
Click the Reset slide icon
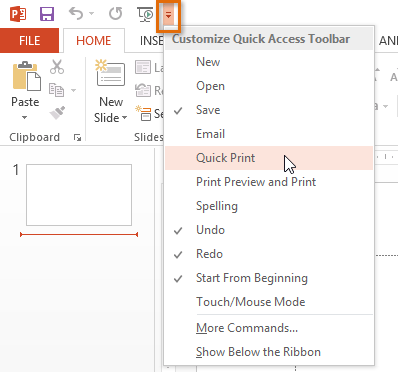[x=143, y=90]
